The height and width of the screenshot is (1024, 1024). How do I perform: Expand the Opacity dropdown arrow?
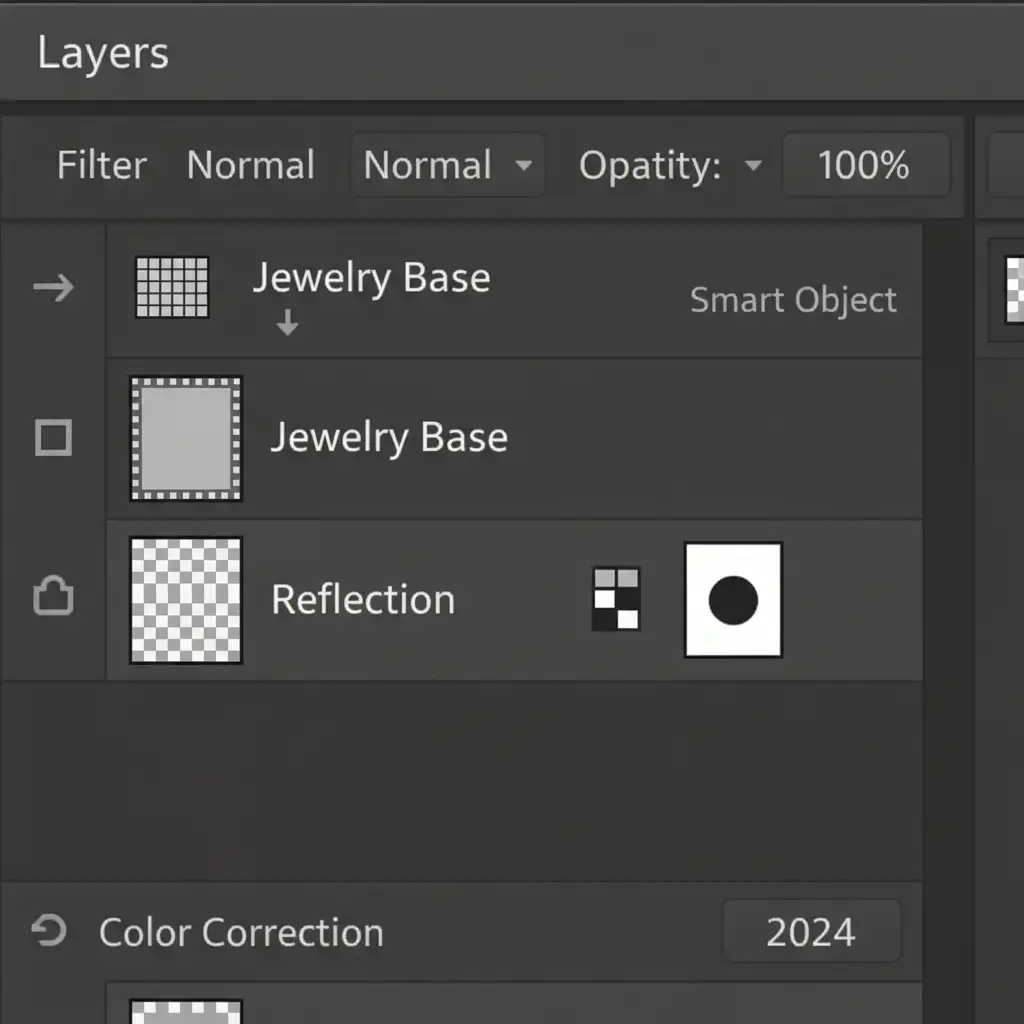[753, 166]
